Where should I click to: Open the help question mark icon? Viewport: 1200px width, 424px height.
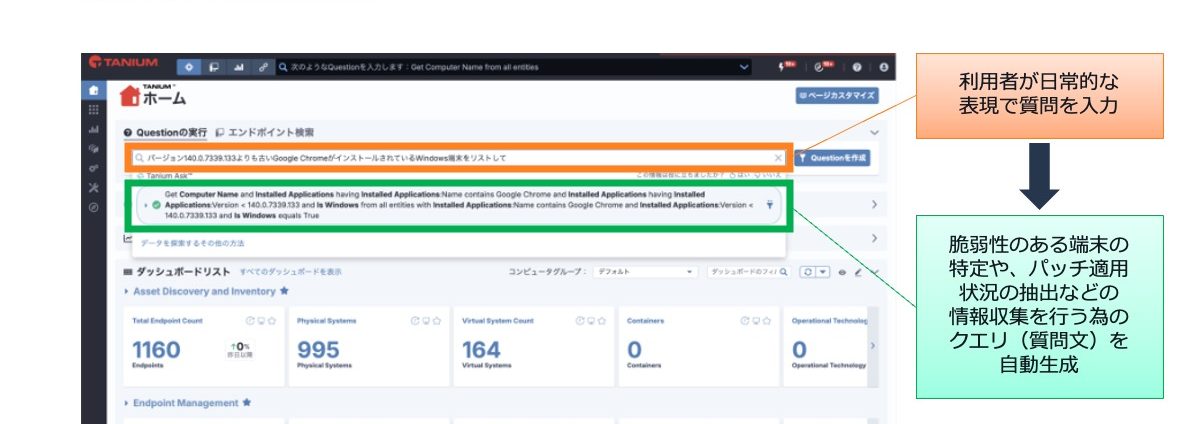tap(857, 67)
